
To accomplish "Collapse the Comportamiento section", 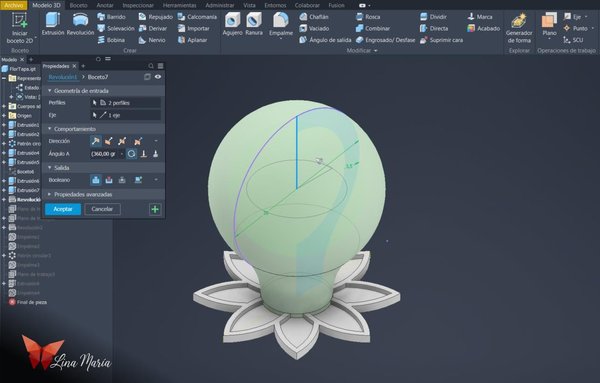I will pos(49,129).
